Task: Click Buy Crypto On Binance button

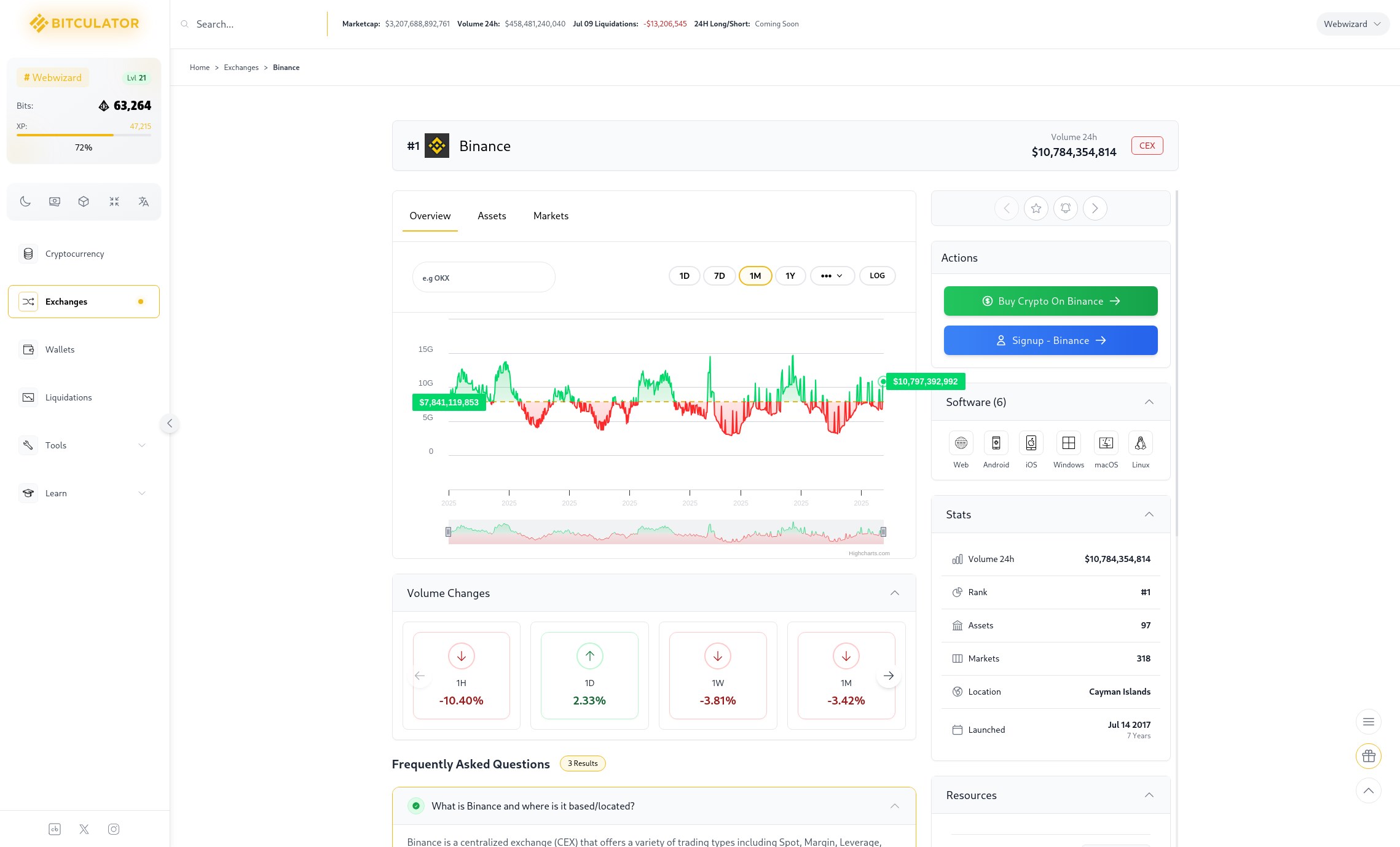Action: (1050, 300)
